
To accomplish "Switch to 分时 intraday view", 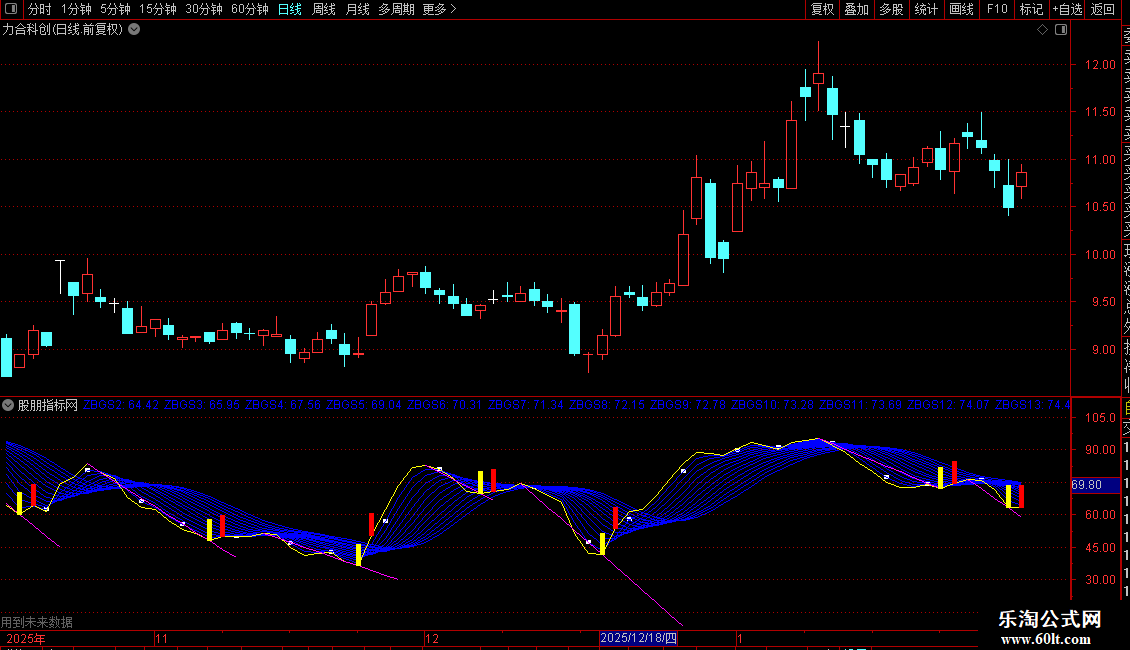I will click(x=40, y=9).
